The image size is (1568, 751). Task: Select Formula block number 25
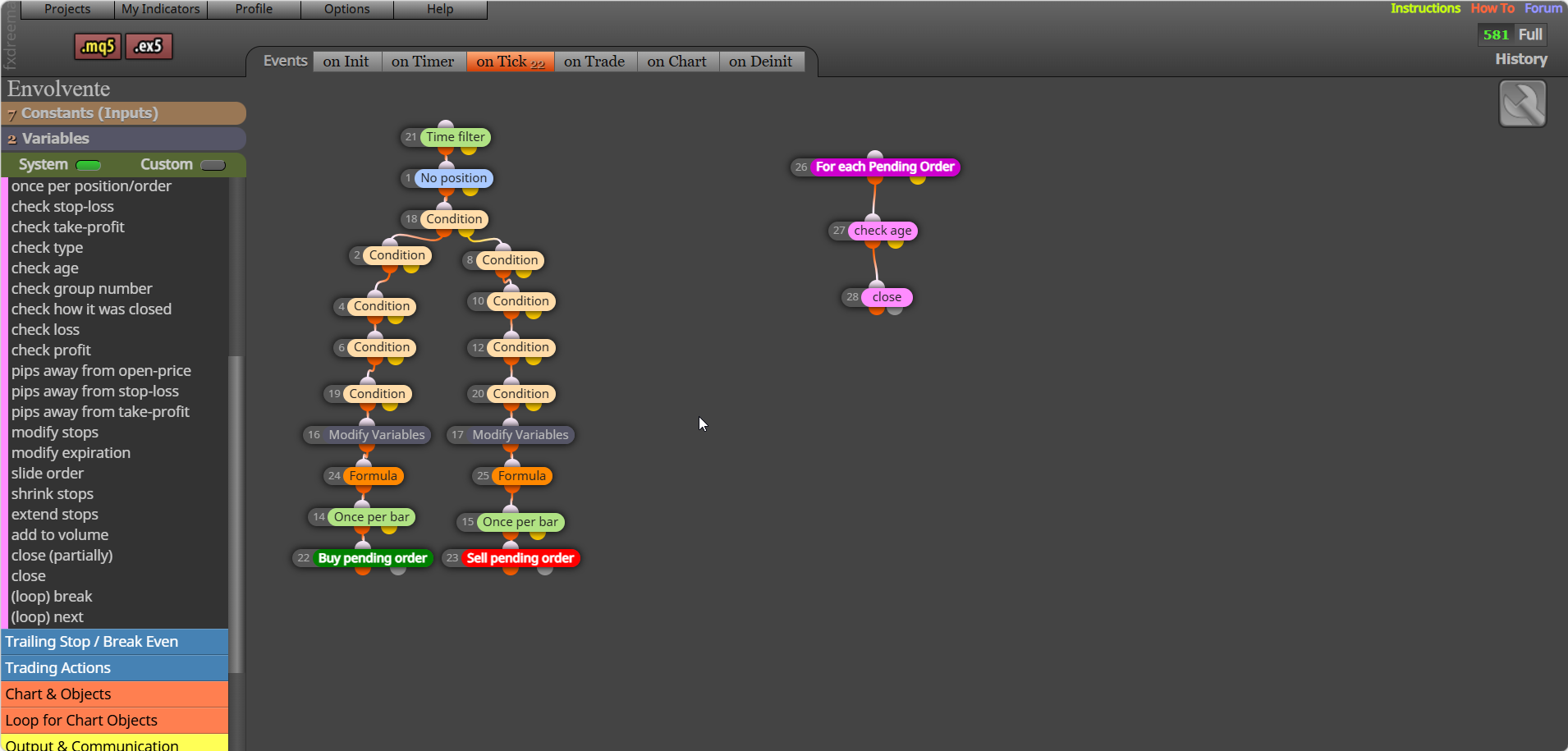click(521, 476)
